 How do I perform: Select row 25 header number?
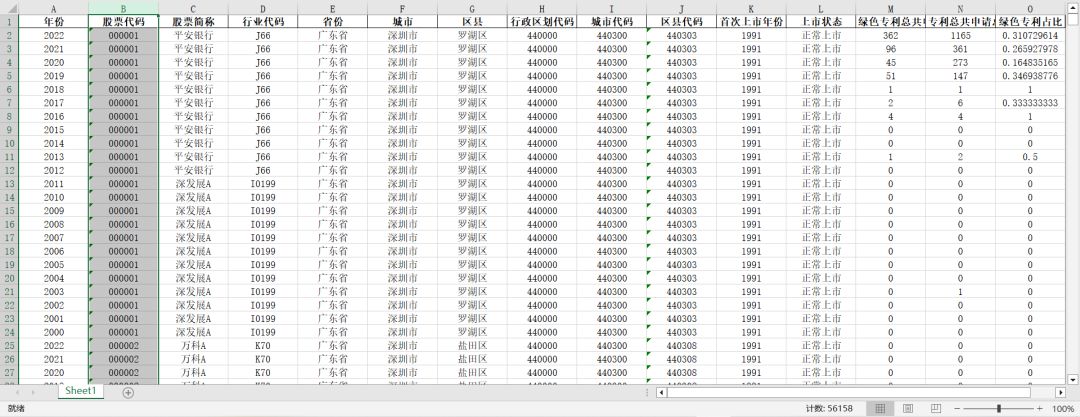tap(9, 346)
